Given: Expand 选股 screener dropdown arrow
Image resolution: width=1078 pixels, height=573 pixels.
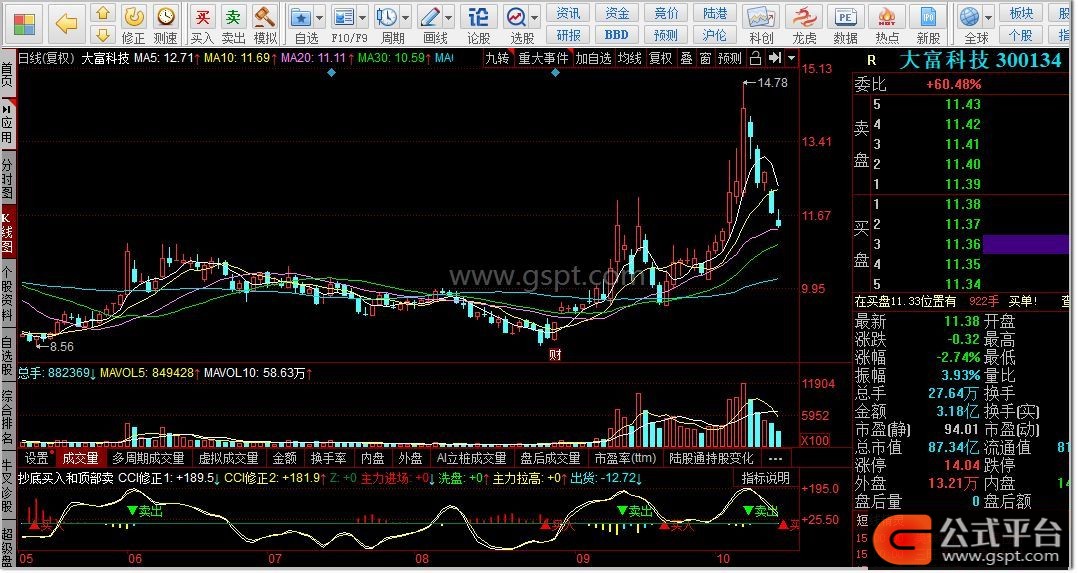Looking at the screenshot, I should [534, 17].
